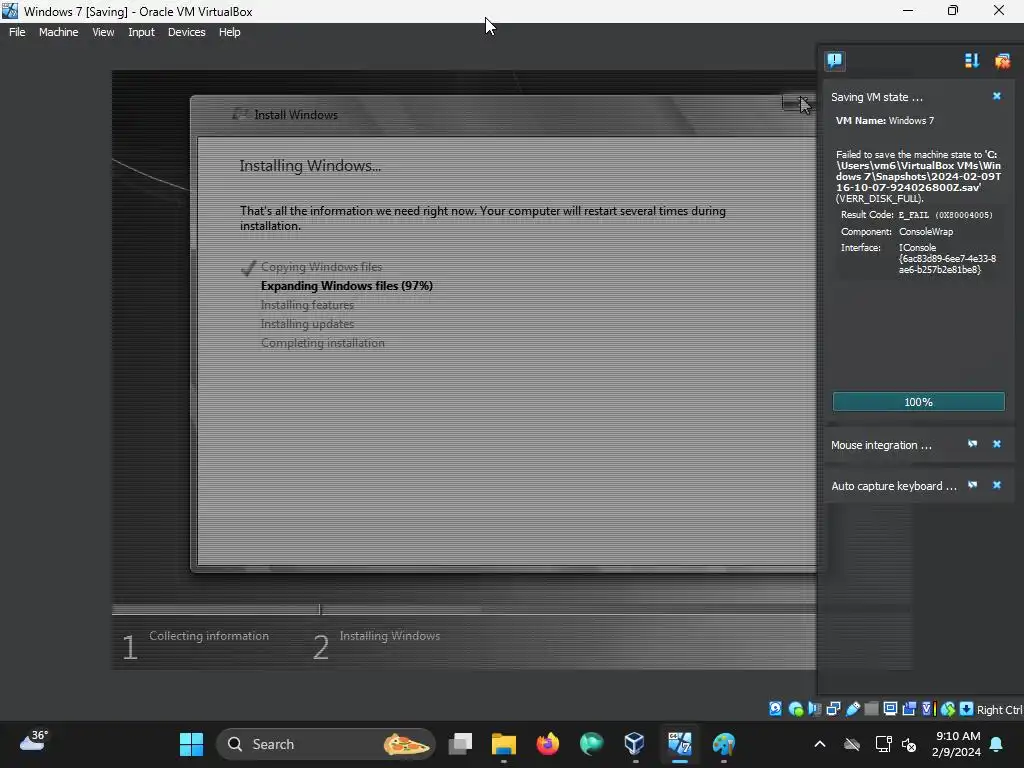The width and height of the screenshot is (1024, 768).
Task: Click the Installing Windows stage label
Action: tap(390, 635)
